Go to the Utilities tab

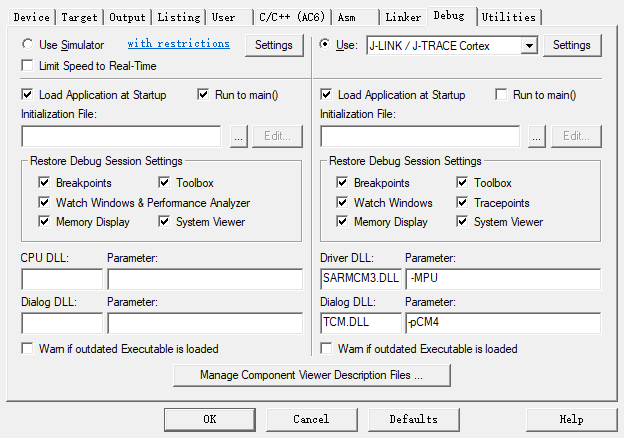pyautogui.click(x=509, y=17)
